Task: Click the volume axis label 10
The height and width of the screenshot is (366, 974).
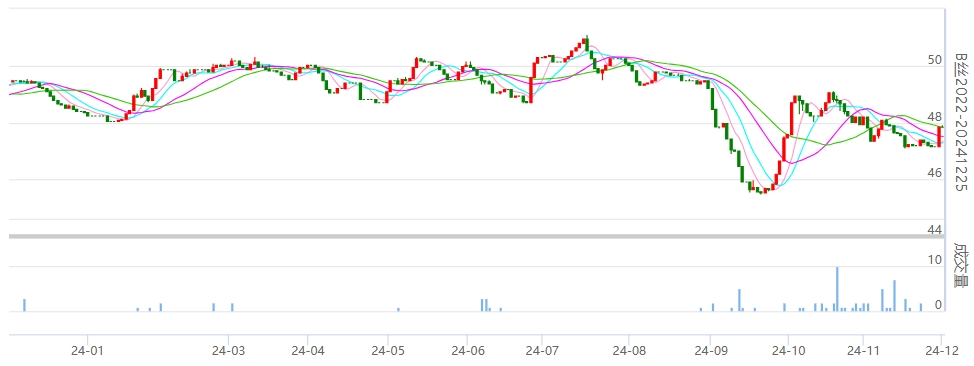Action: click(935, 260)
